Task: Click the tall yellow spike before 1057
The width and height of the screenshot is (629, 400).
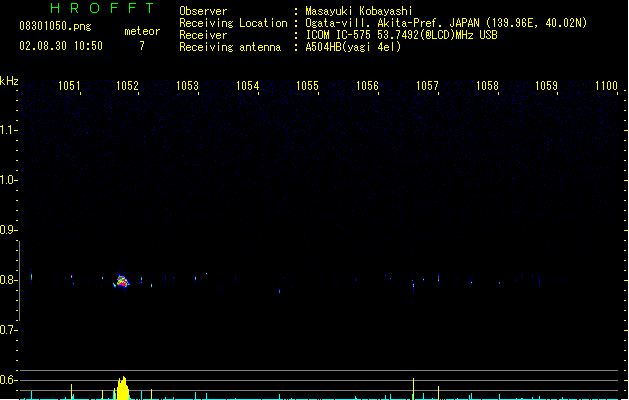Action: coord(413,389)
